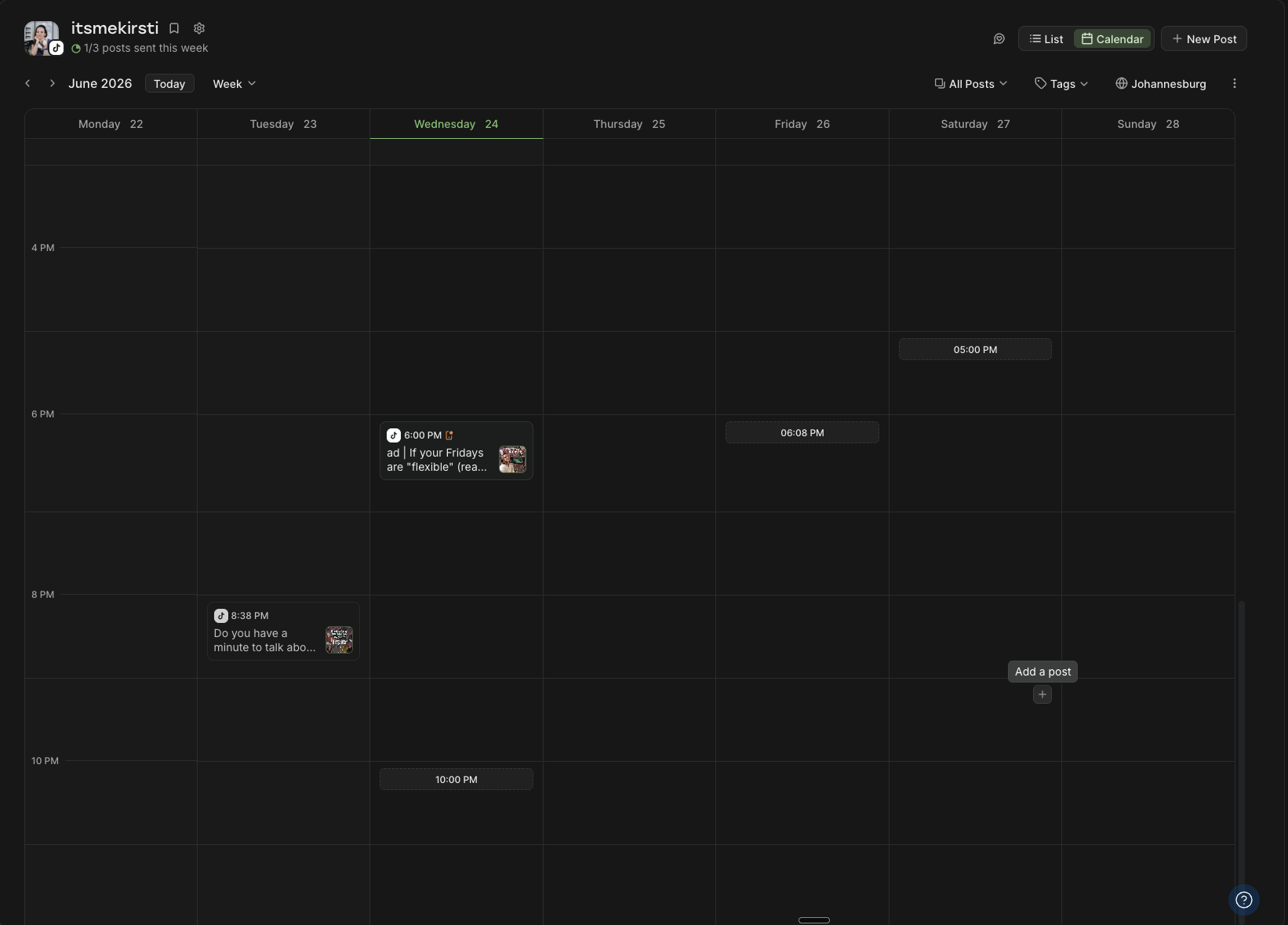Click the tag icon in Tags filter

click(1040, 83)
